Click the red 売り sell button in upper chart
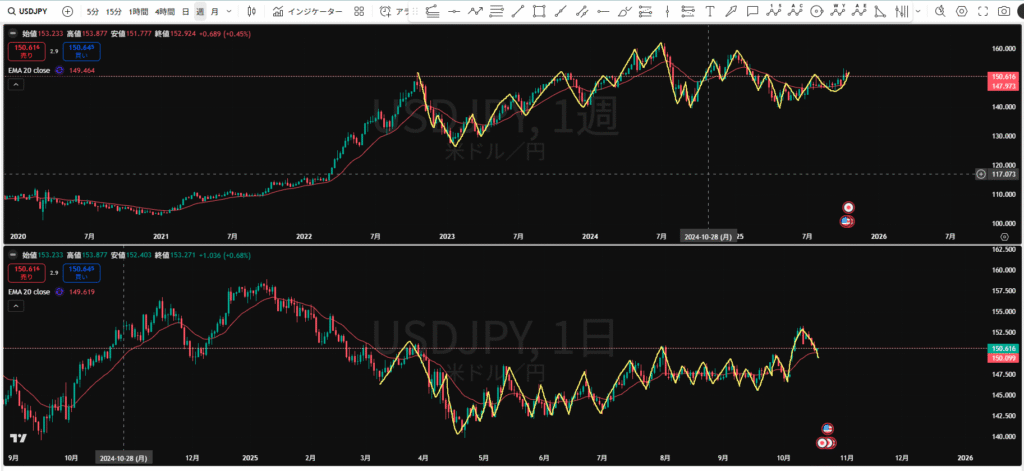 click(24, 50)
